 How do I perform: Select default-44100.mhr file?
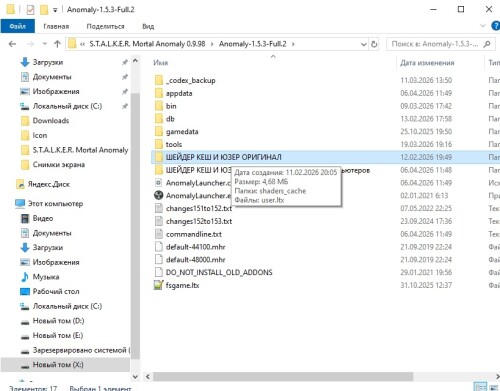point(195,247)
